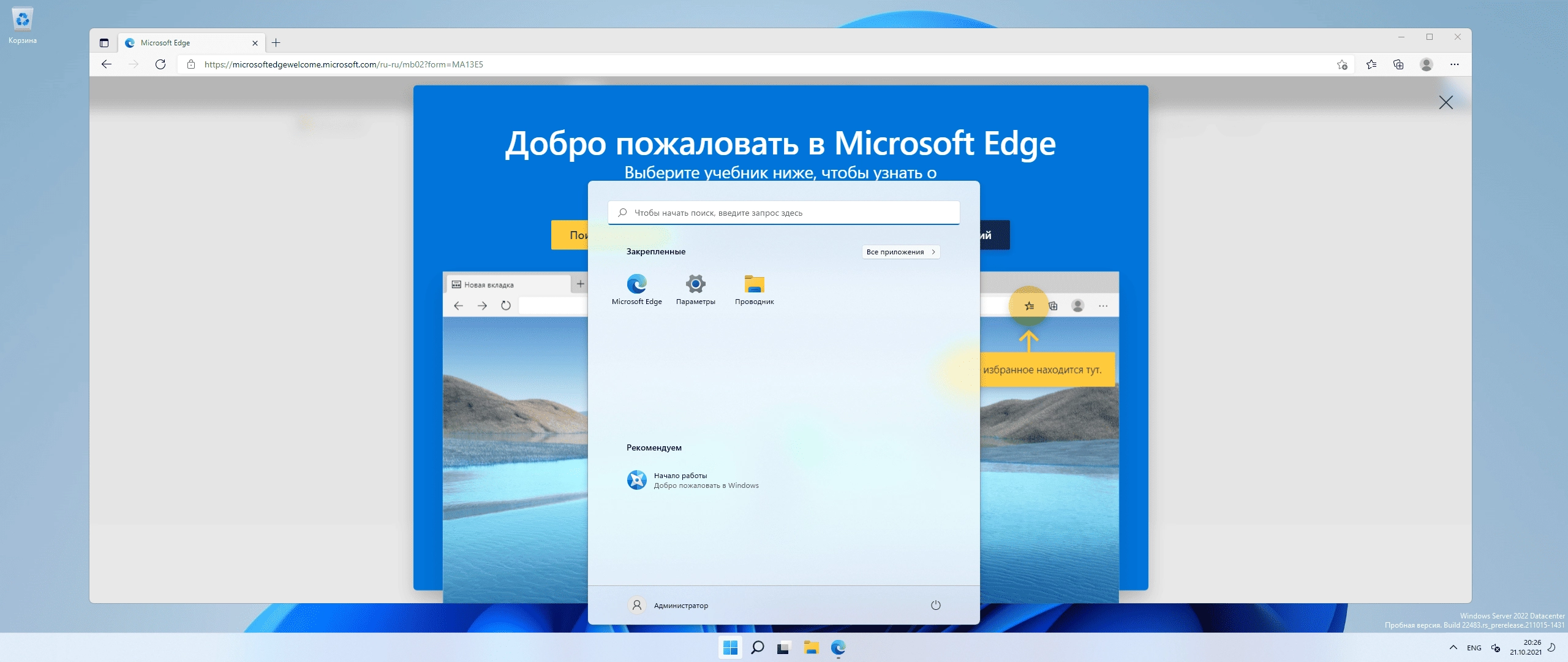Dismiss welcome overlay with X
This screenshot has height=662, width=1568.
(x=1446, y=102)
